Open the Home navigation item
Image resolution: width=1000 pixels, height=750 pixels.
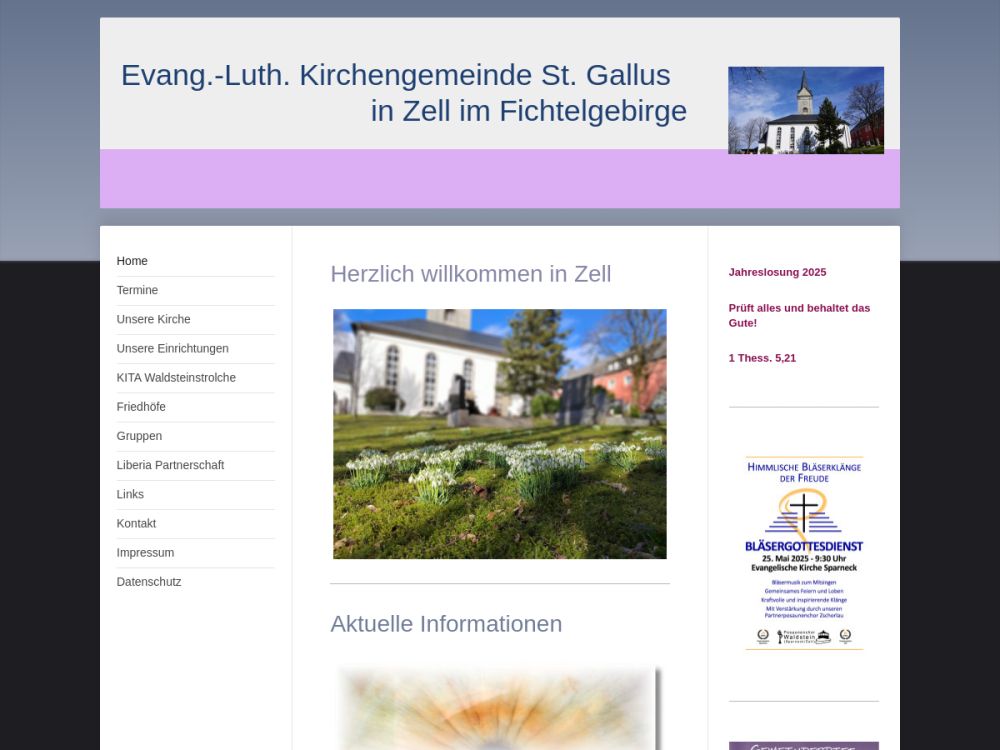132,261
